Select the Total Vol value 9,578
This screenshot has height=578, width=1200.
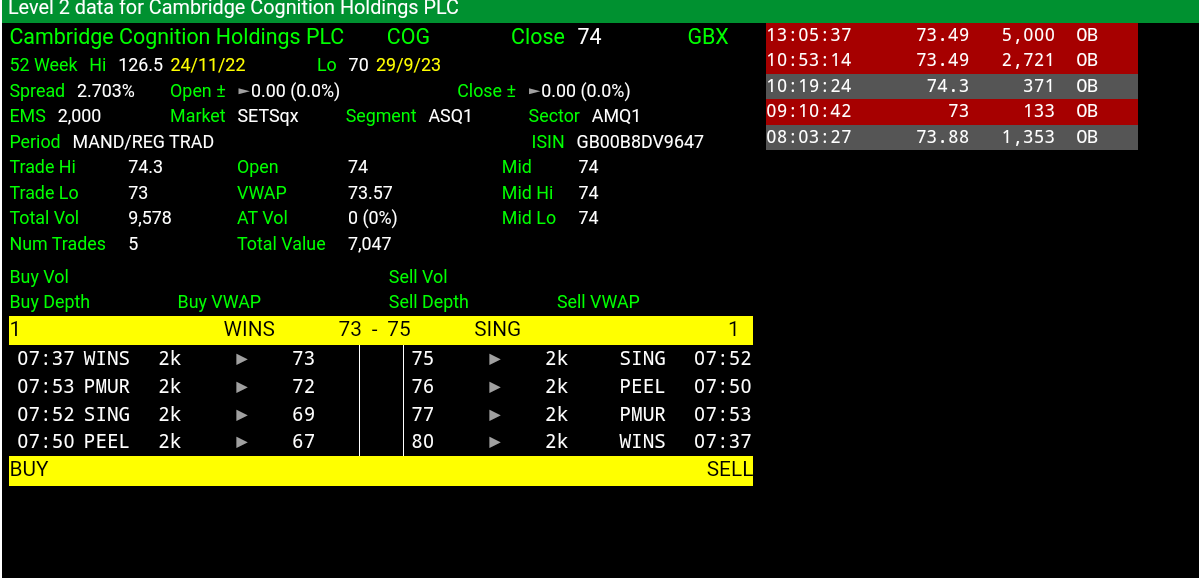point(150,218)
